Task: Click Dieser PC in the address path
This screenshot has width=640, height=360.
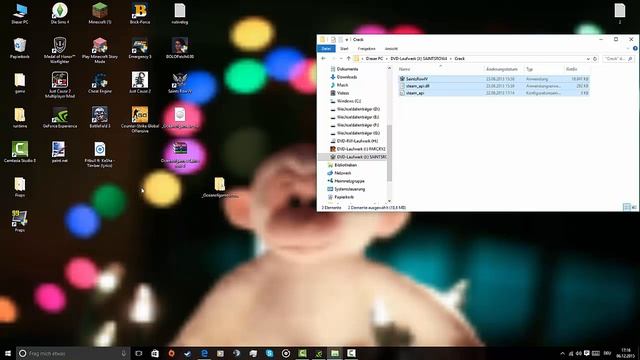Action: pyautogui.click(x=374, y=59)
